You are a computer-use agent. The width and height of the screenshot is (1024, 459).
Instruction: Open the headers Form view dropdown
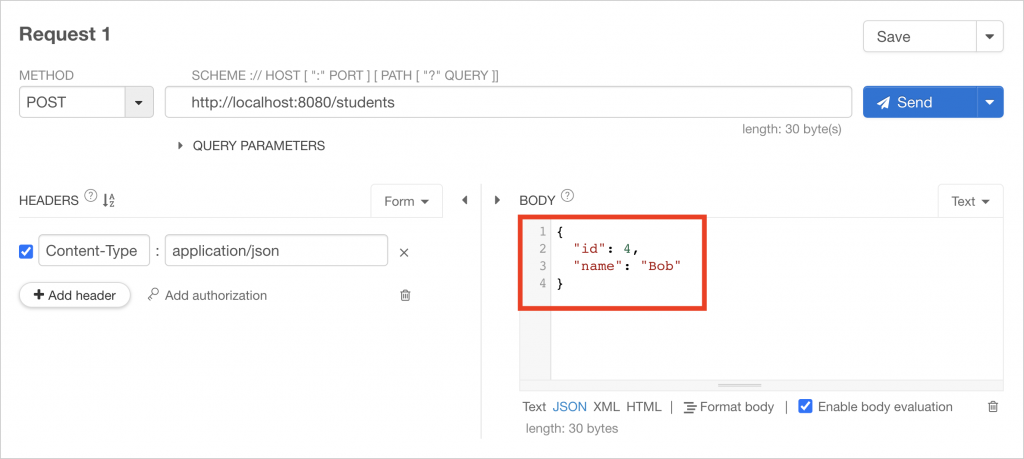coord(406,201)
